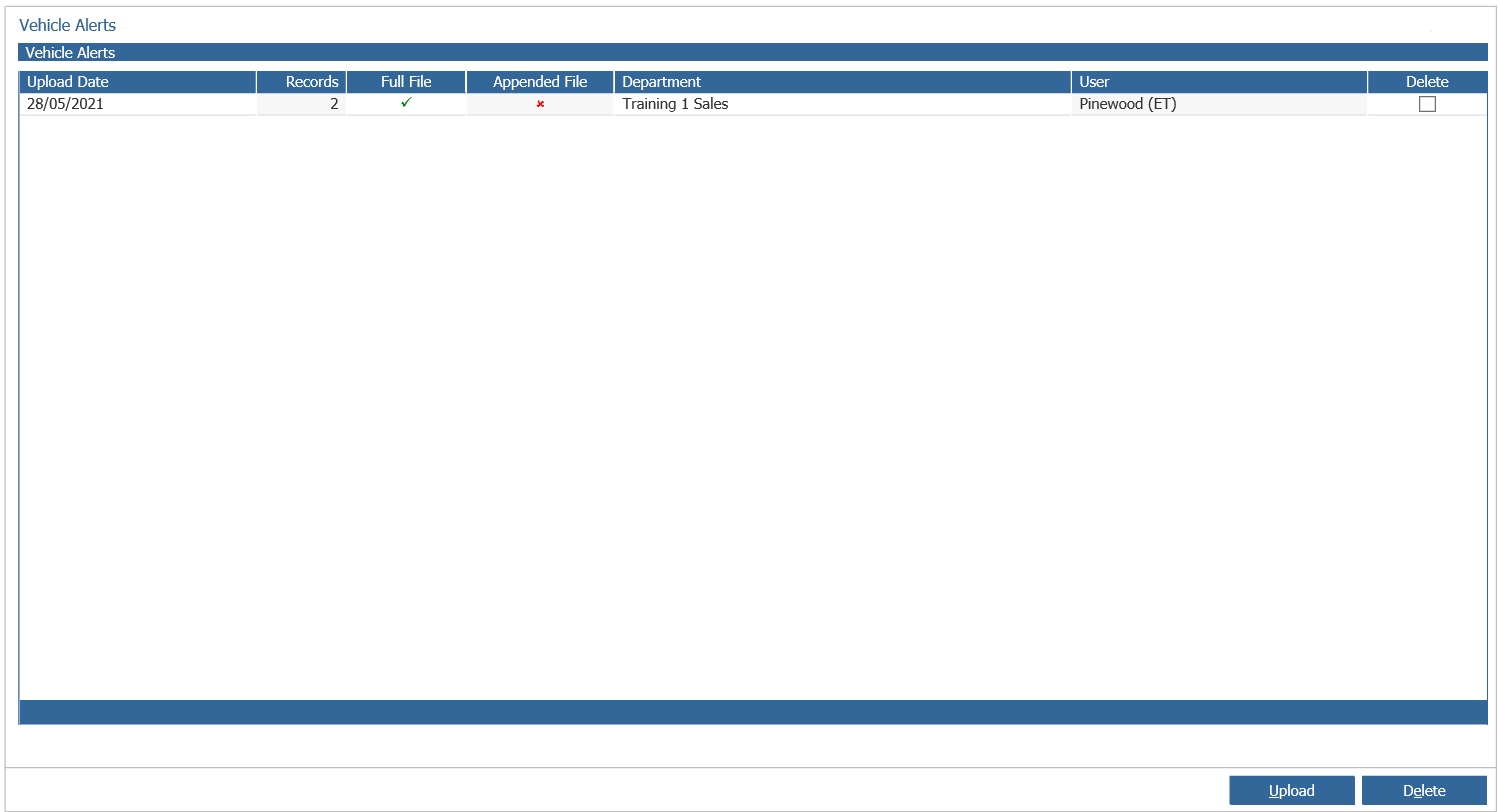Click the Training 1 Sales department cell
Screen dimensions: 1498x812
pyautogui.click(x=842, y=104)
